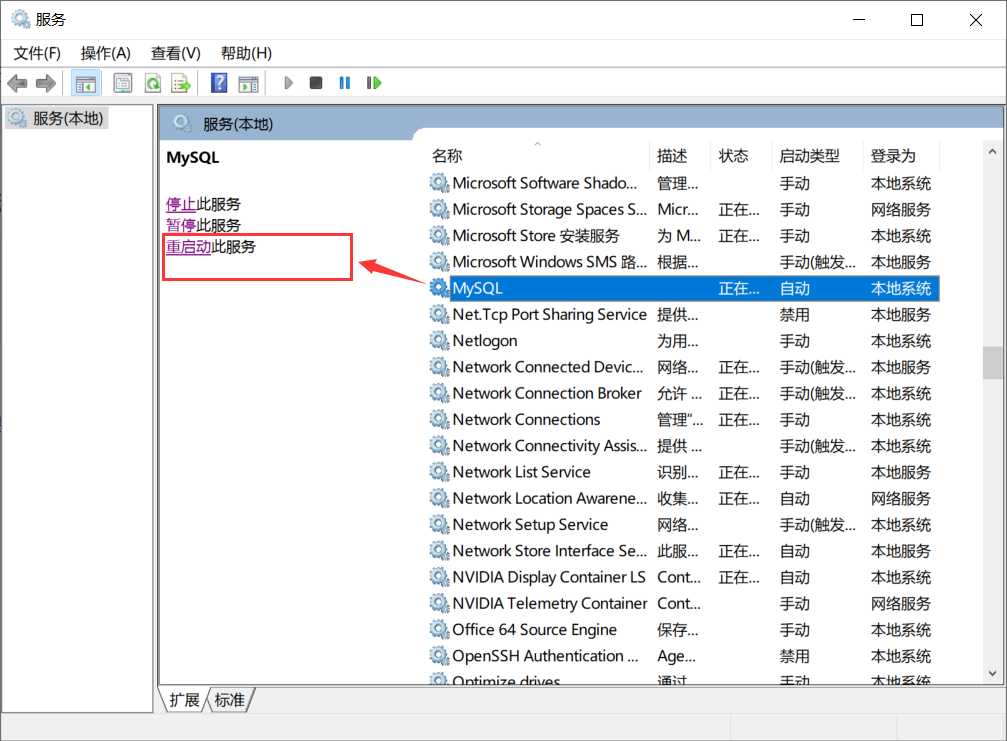Open the 帮助(H) menu

tap(246, 53)
